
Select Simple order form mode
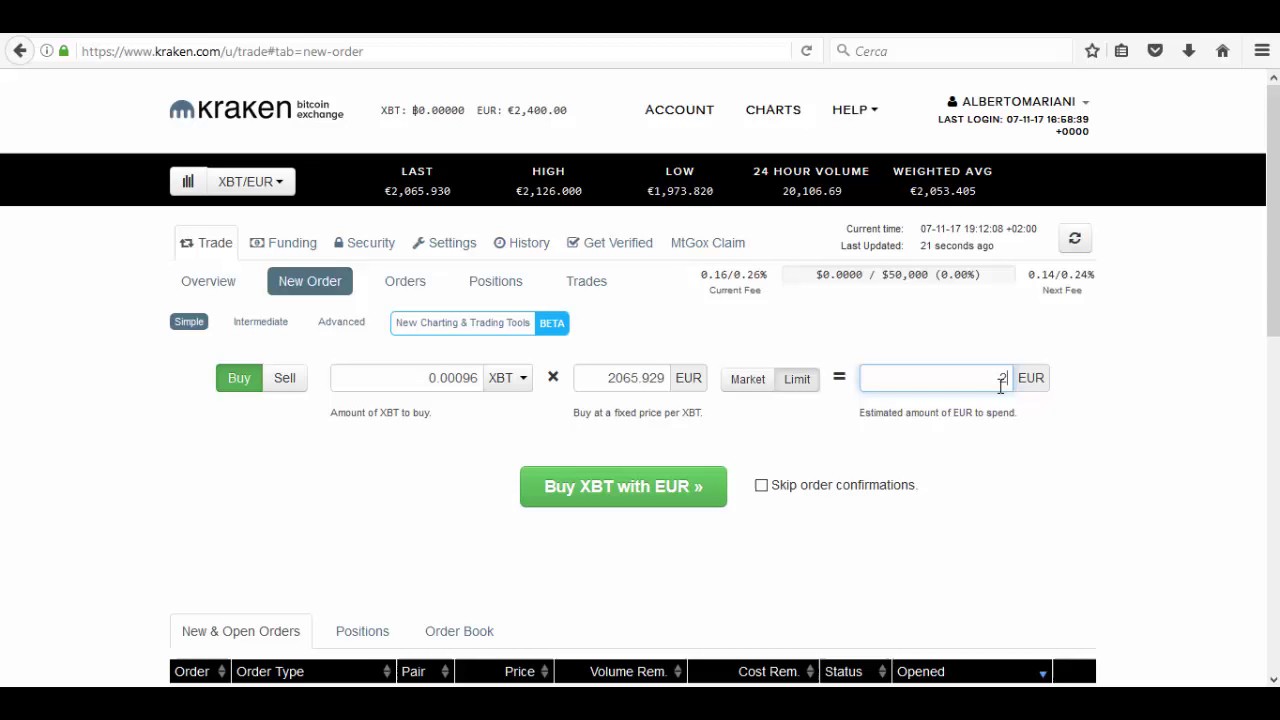(x=189, y=322)
